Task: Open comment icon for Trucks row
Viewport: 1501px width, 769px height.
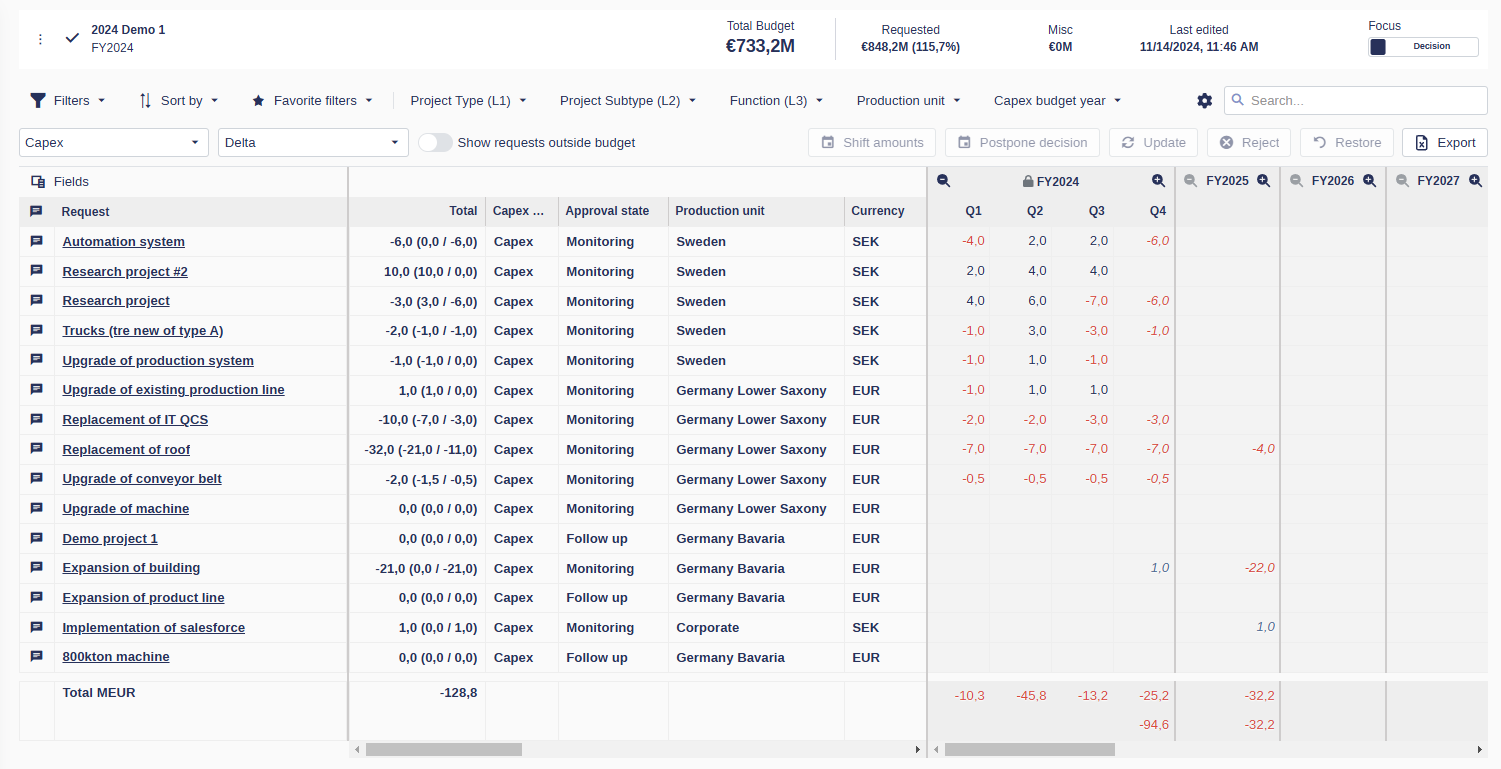Action: 37,330
